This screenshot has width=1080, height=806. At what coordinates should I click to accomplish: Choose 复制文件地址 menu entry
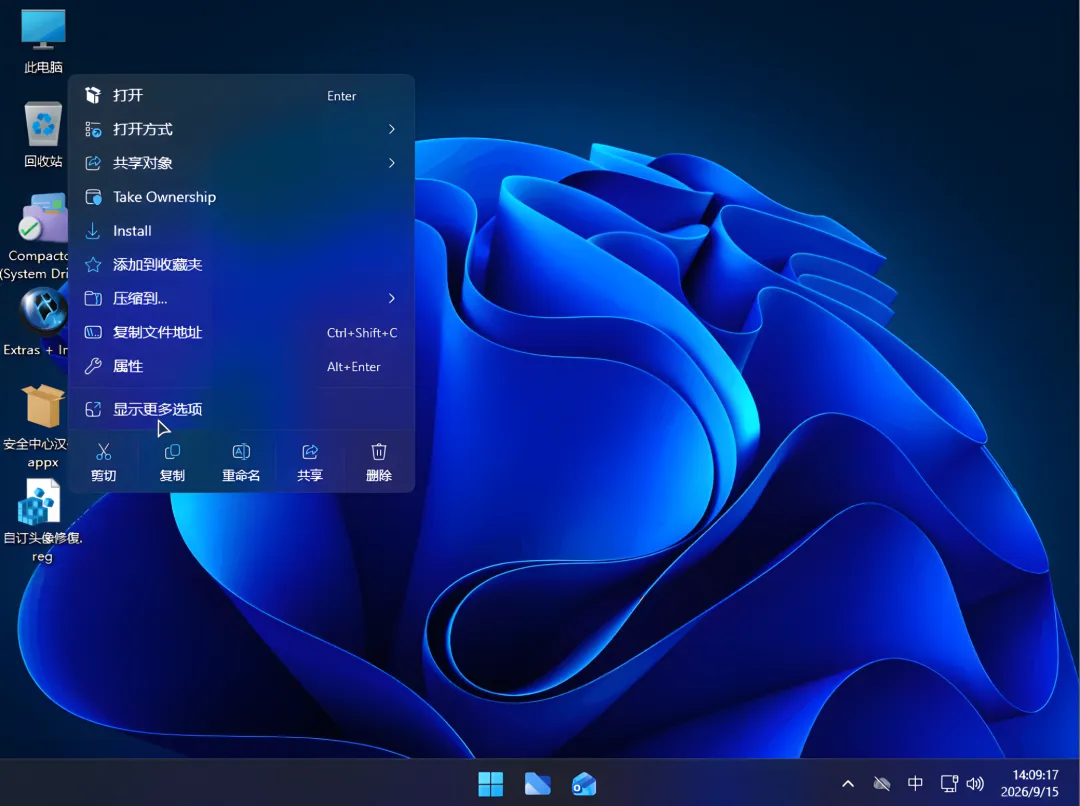pyautogui.click(x=241, y=332)
